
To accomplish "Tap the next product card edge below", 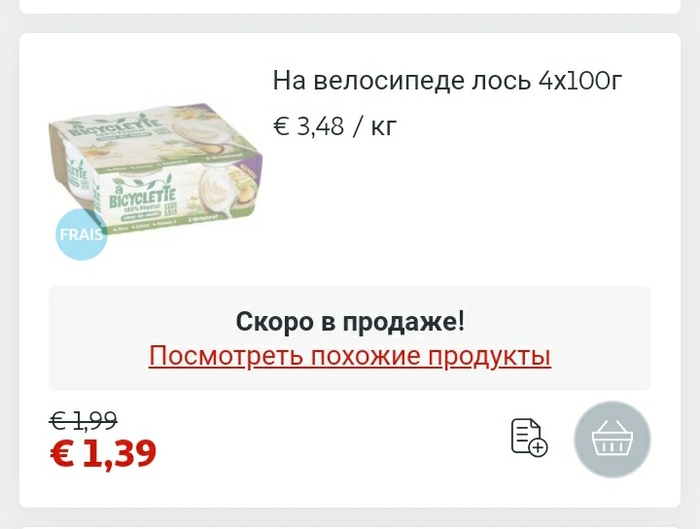I will tap(350, 528).
